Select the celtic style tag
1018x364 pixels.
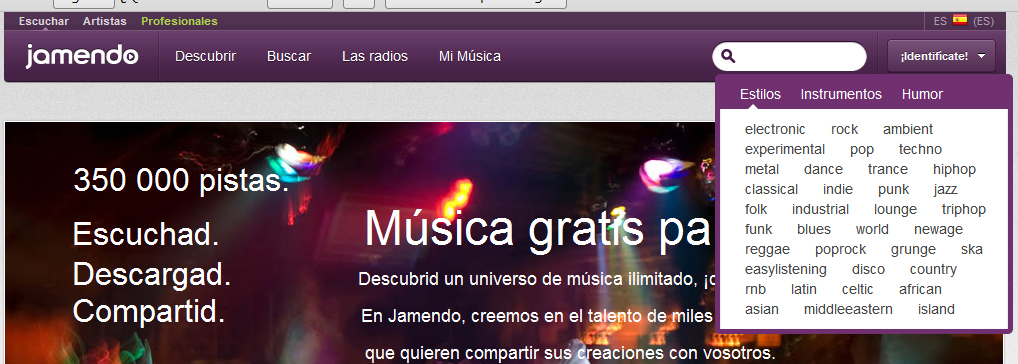coord(858,289)
